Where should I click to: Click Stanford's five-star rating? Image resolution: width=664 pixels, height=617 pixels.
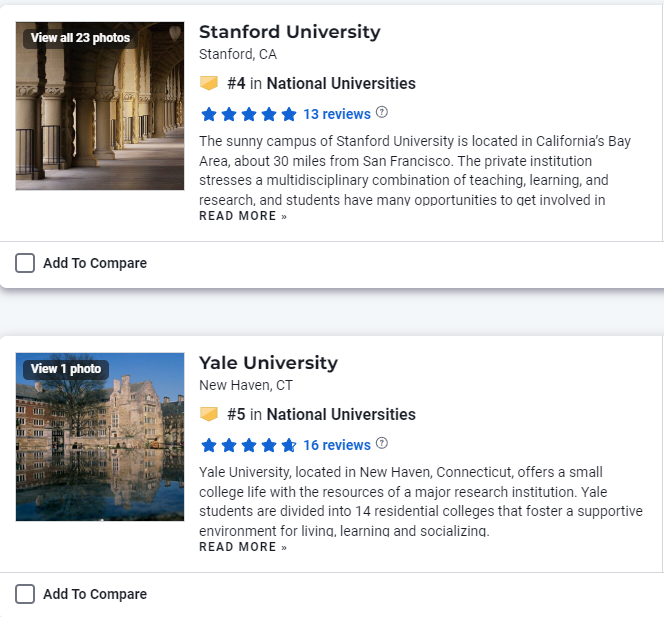pyautogui.click(x=249, y=114)
